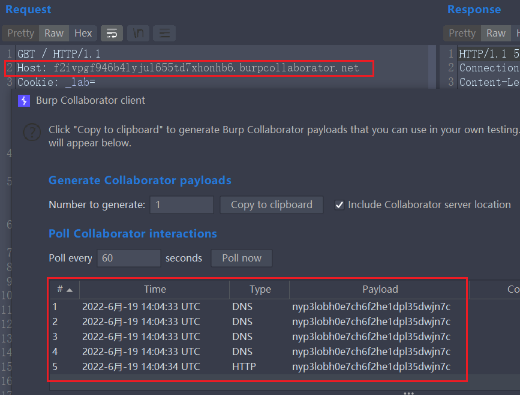The width and height of the screenshot is (520, 395).
Task: Click the Cookie: _lab= line
Action: coord(56,82)
